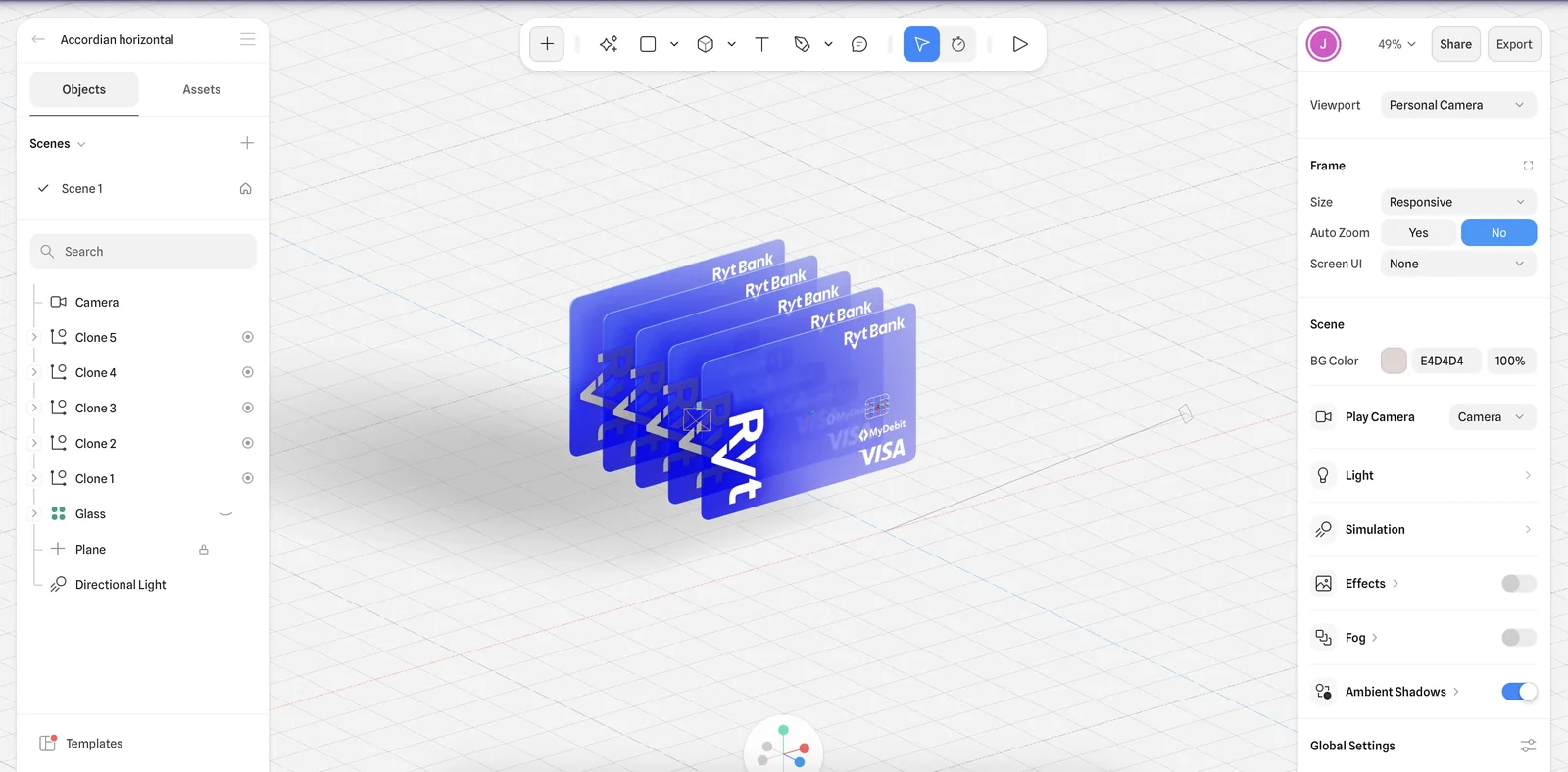Expand the Clone 5 tree item
This screenshot has width=1568, height=772.
[34, 337]
